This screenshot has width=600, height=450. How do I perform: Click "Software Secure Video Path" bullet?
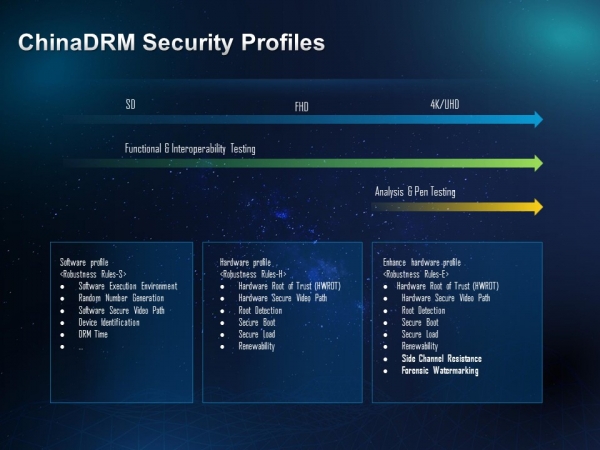(x=121, y=310)
